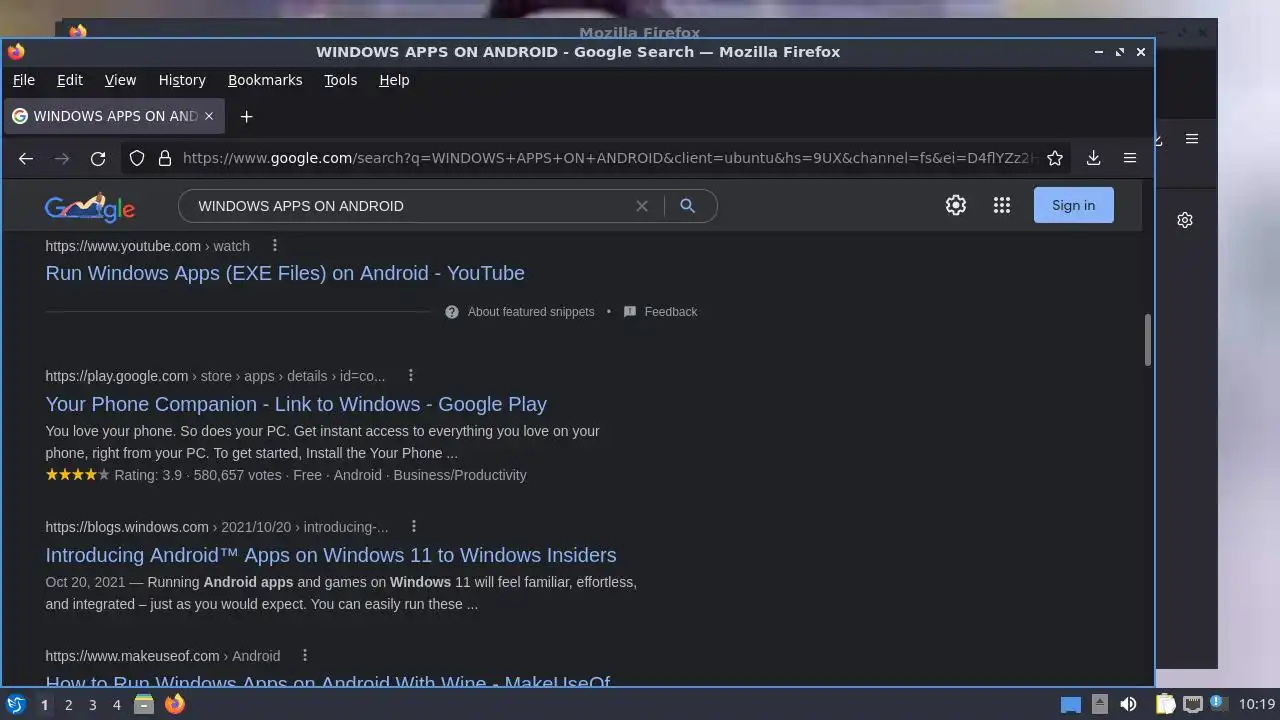Open the About featured snippets help icon

click(452, 312)
